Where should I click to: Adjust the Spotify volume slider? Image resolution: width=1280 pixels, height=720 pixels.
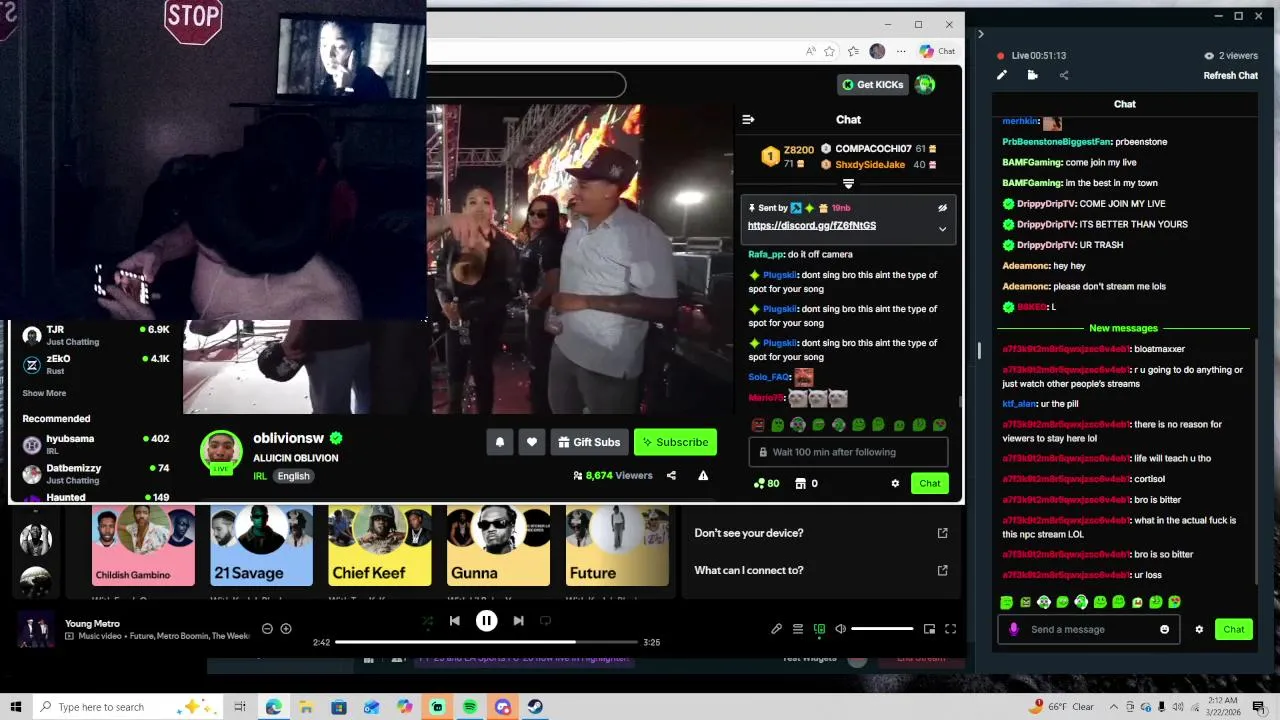click(882, 629)
